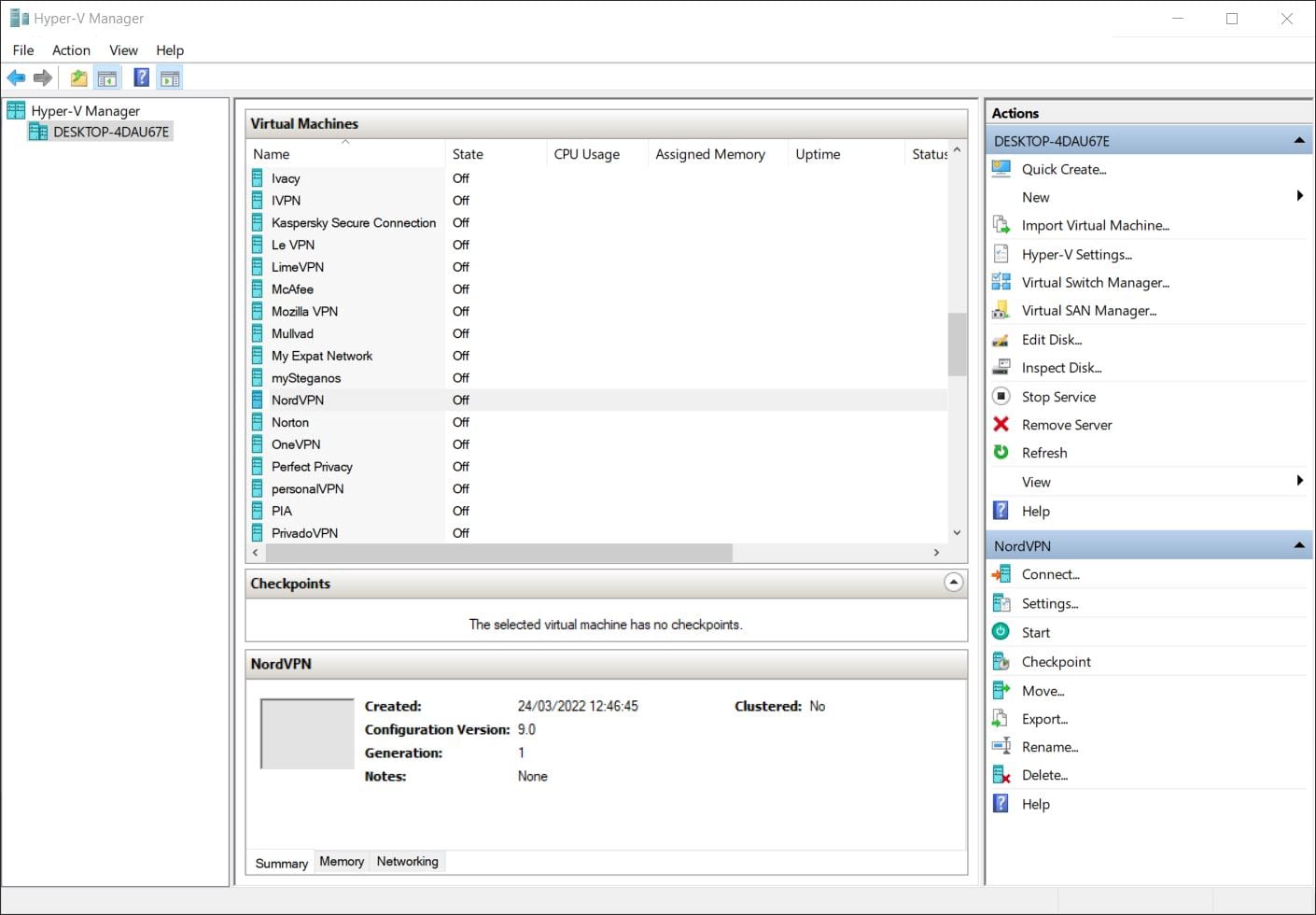Click the Import Virtual Machine icon
1316x915 pixels.
point(1001,225)
